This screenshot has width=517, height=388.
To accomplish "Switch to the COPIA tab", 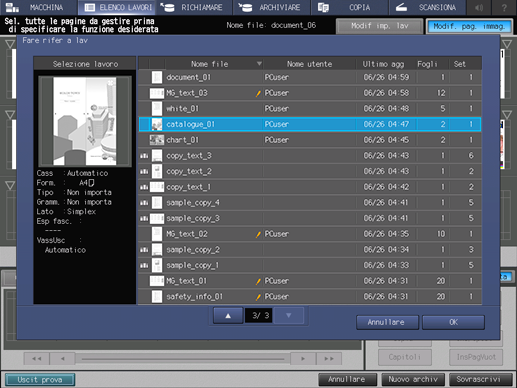I will [x=349, y=7].
